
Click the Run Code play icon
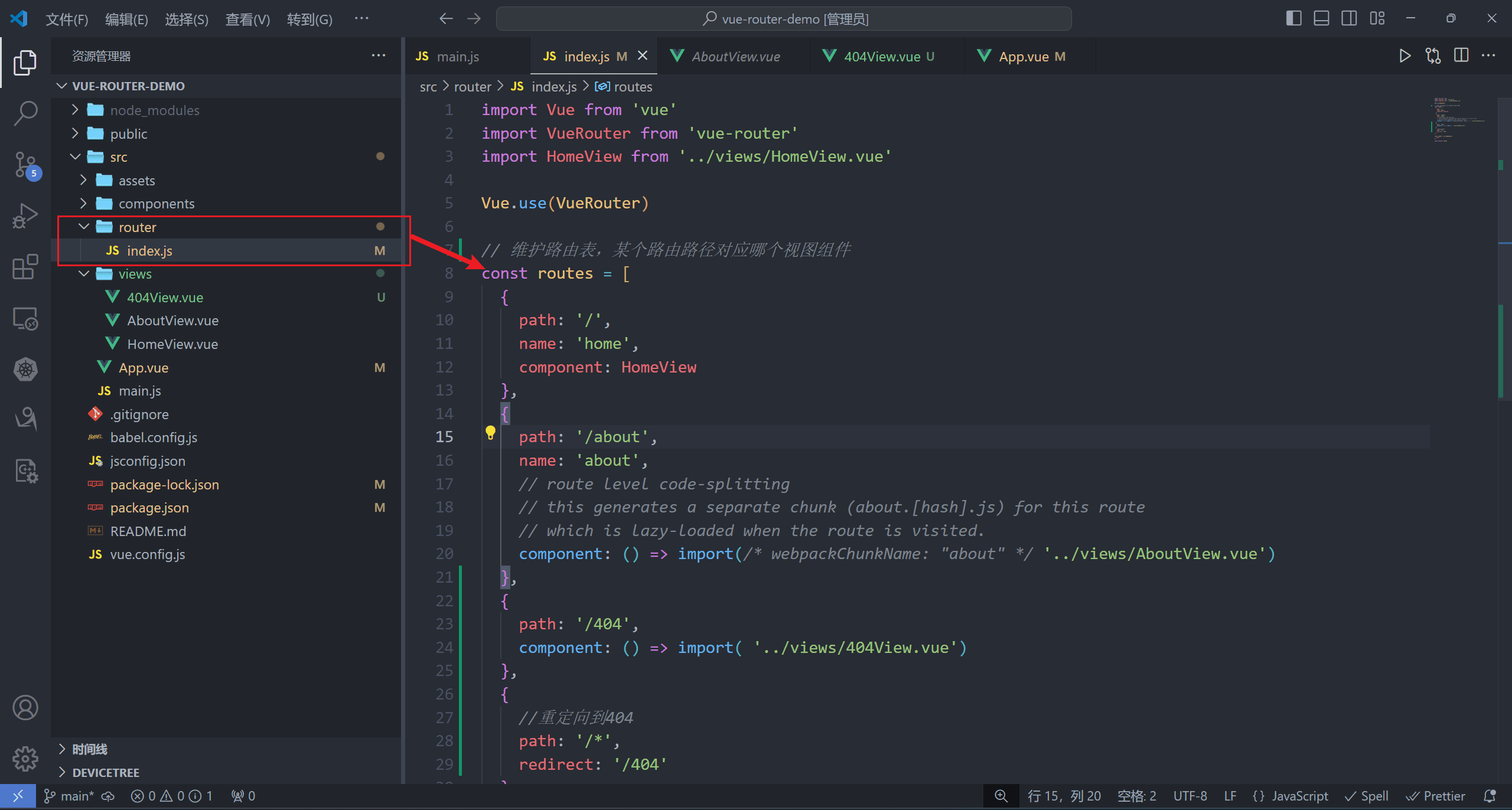(x=1405, y=56)
